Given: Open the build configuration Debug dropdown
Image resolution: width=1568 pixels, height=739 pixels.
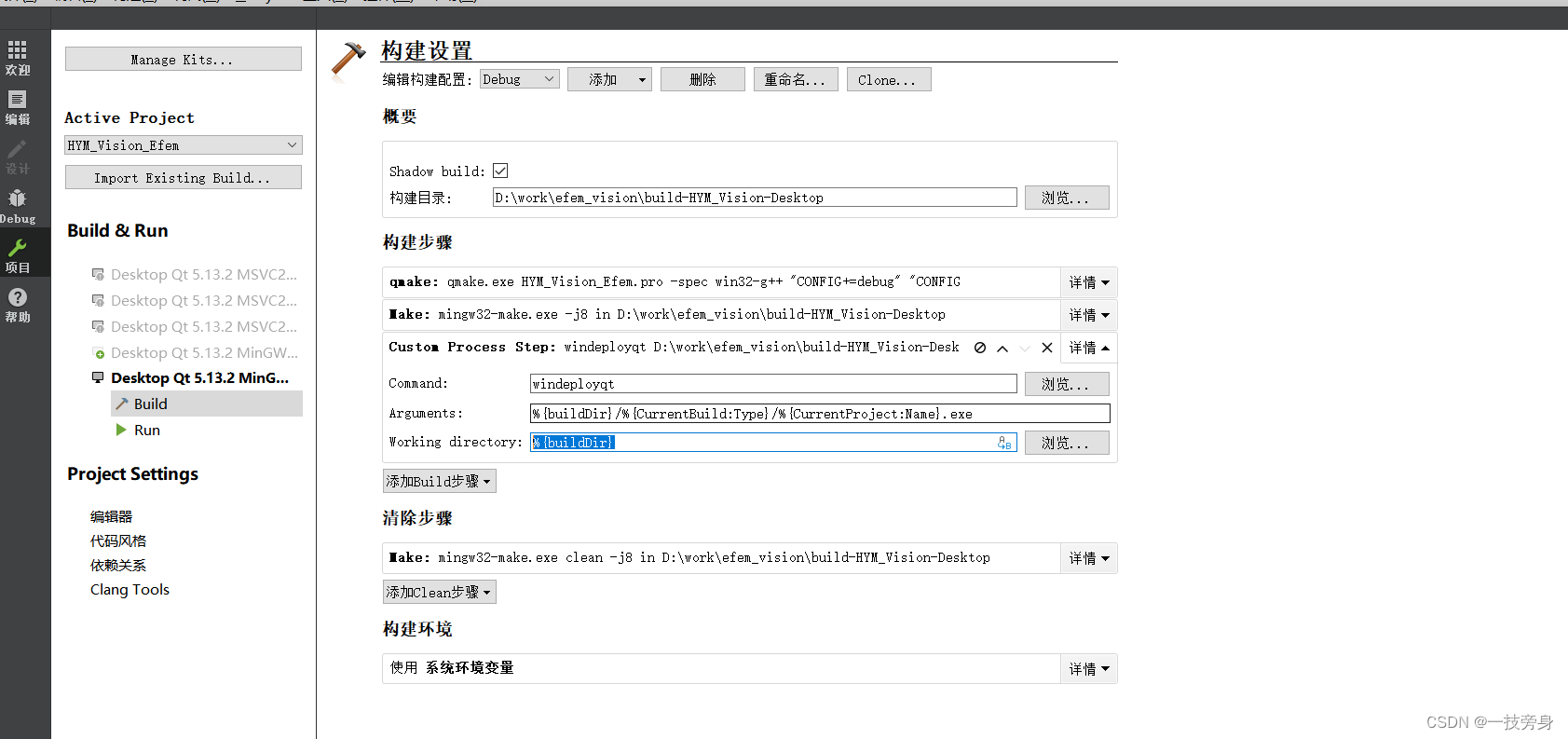Looking at the screenshot, I should (519, 79).
